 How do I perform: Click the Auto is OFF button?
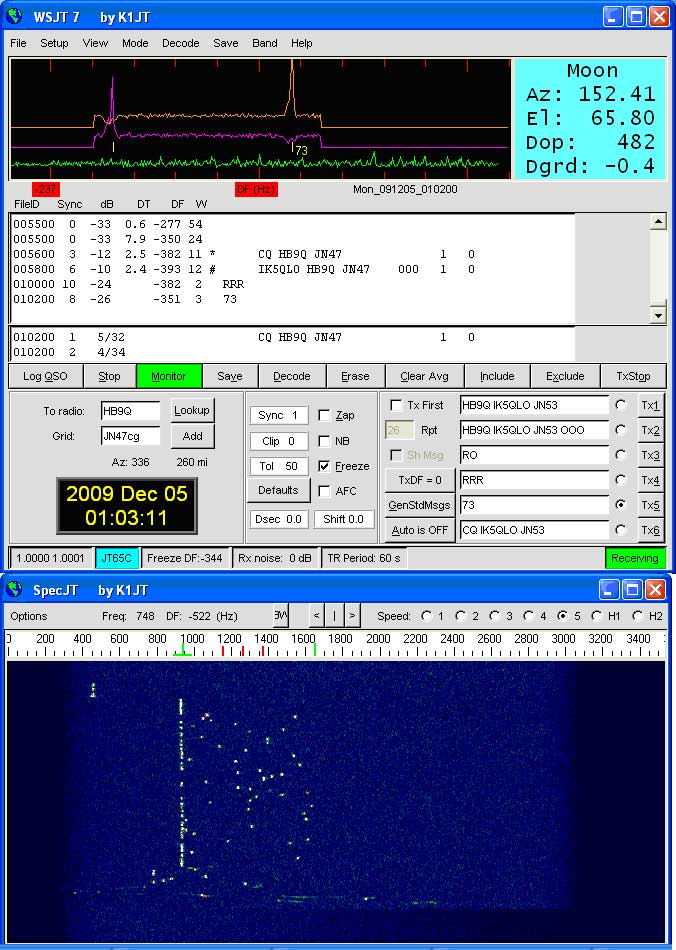[x=420, y=530]
